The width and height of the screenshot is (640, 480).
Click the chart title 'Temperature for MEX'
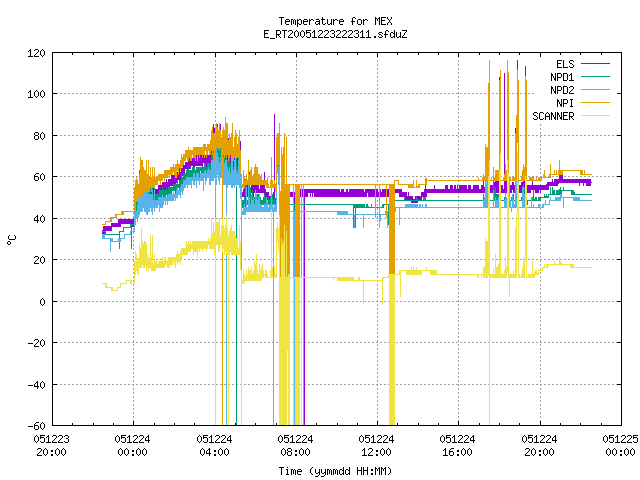click(x=335, y=21)
